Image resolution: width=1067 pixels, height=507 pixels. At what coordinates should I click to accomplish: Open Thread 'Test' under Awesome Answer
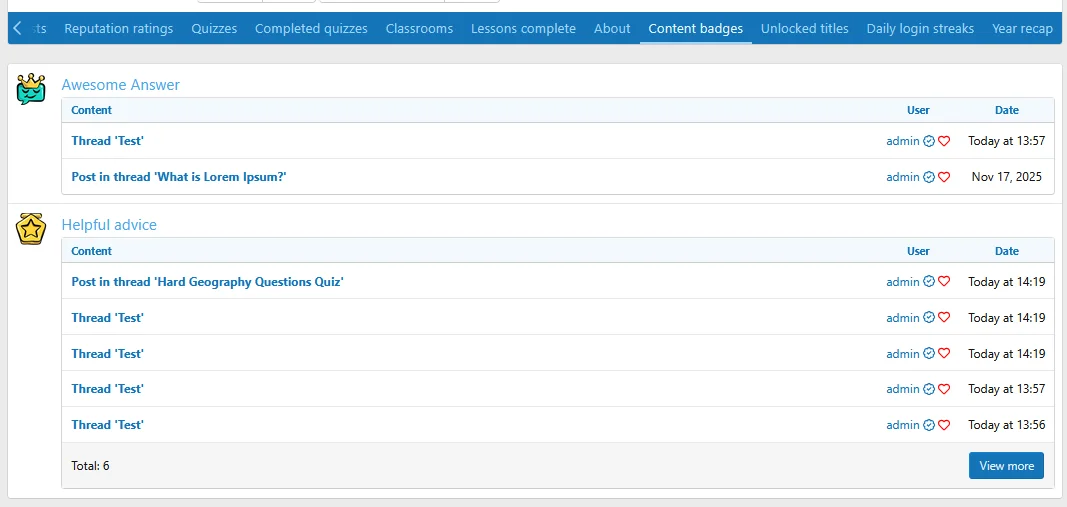click(x=108, y=141)
